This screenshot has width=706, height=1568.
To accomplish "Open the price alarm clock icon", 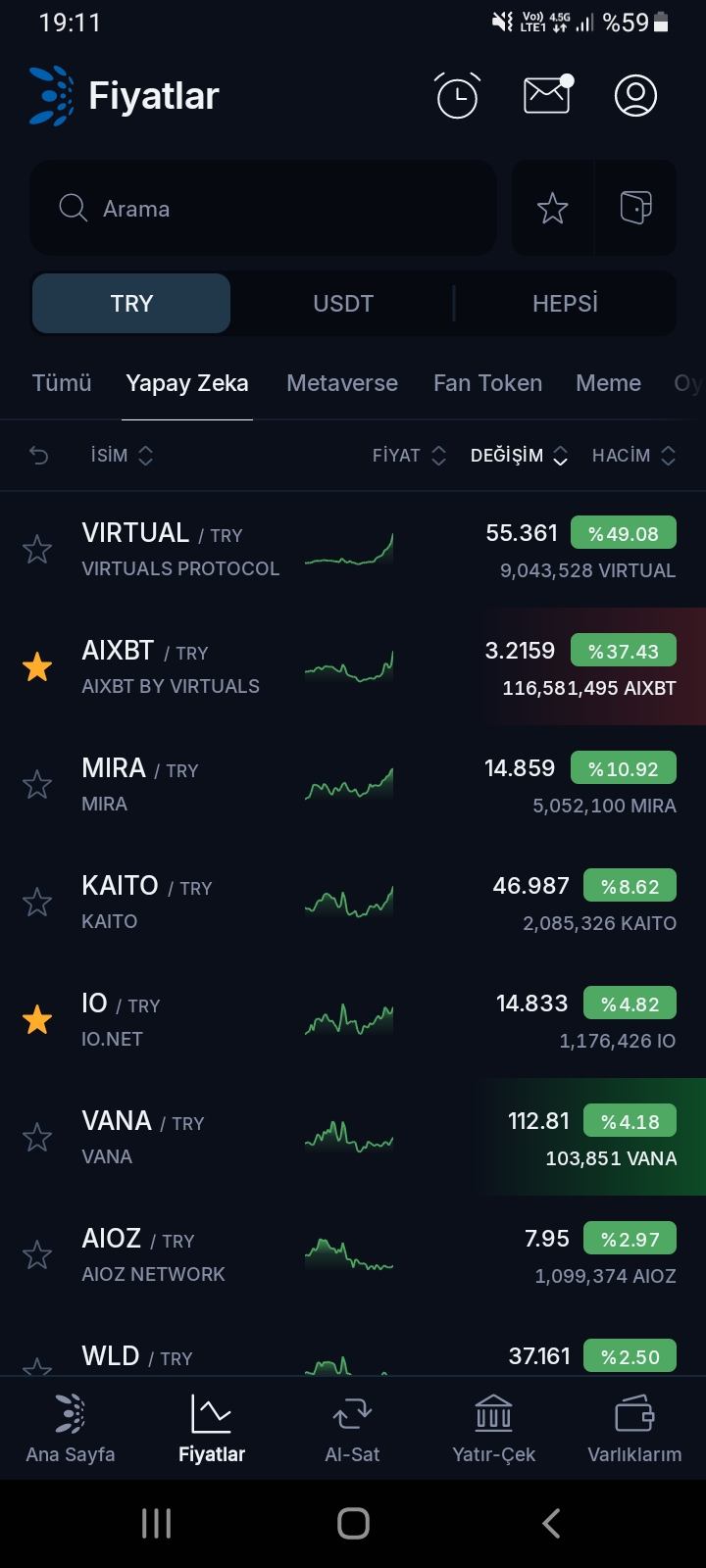I will coord(457,96).
